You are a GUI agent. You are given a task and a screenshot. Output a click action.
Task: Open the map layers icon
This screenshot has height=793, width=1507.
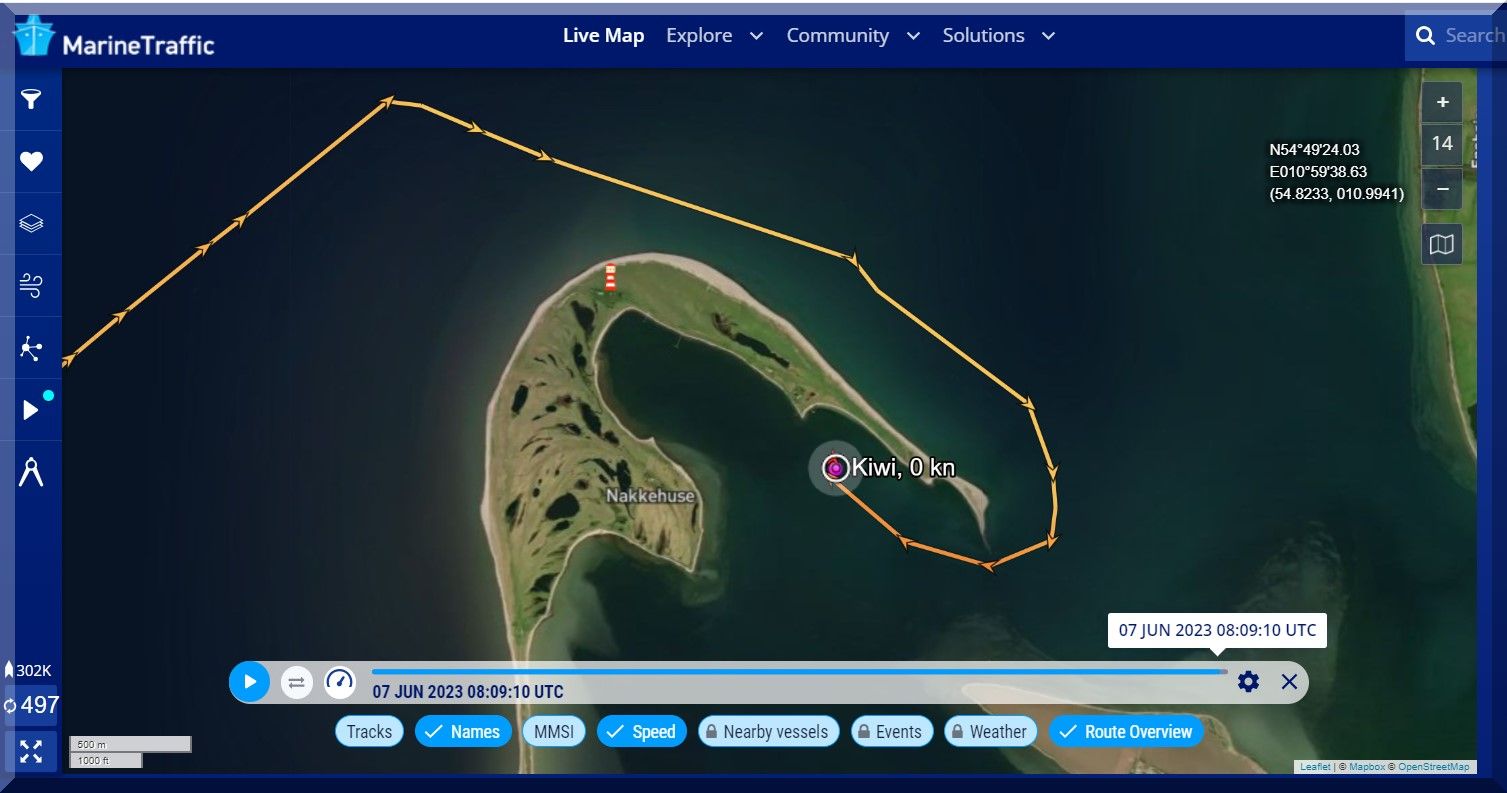point(31,223)
